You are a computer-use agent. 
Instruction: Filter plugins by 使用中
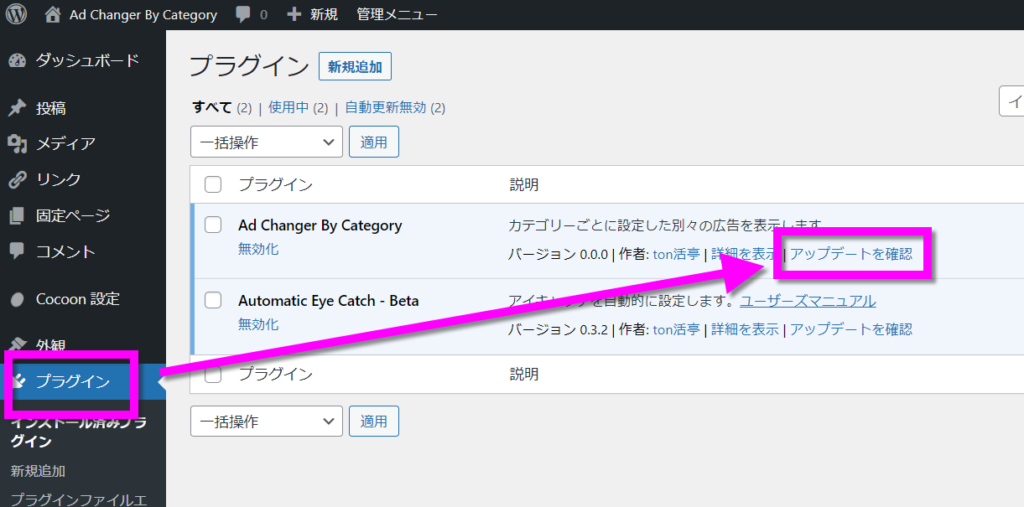coord(288,108)
